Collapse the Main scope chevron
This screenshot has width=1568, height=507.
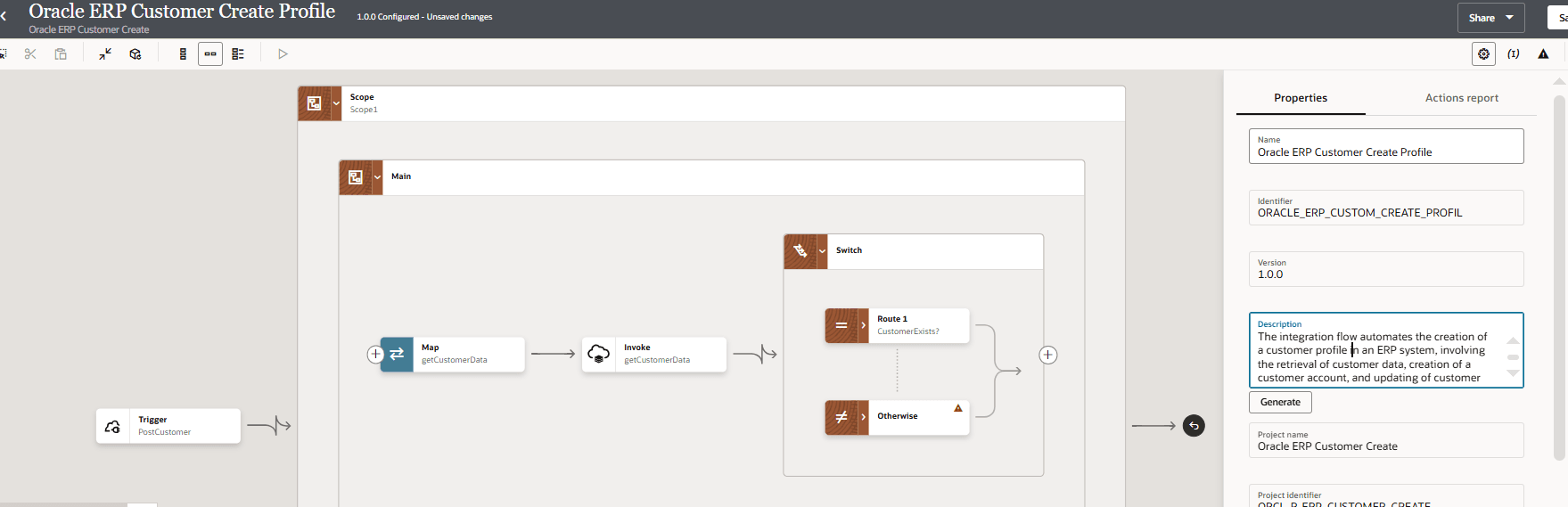[x=377, y=177]
